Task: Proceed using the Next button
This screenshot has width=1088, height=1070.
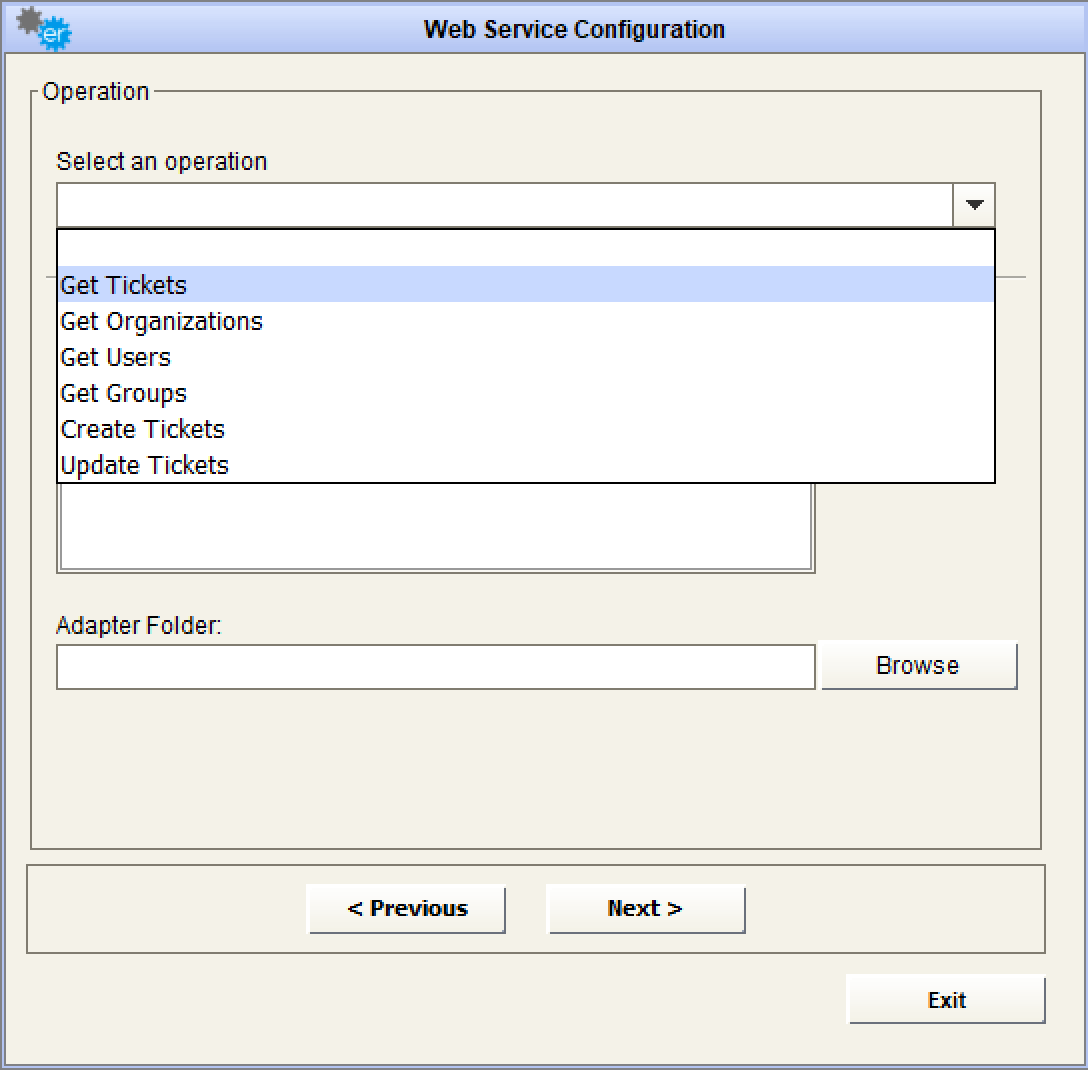Action: 646,909
